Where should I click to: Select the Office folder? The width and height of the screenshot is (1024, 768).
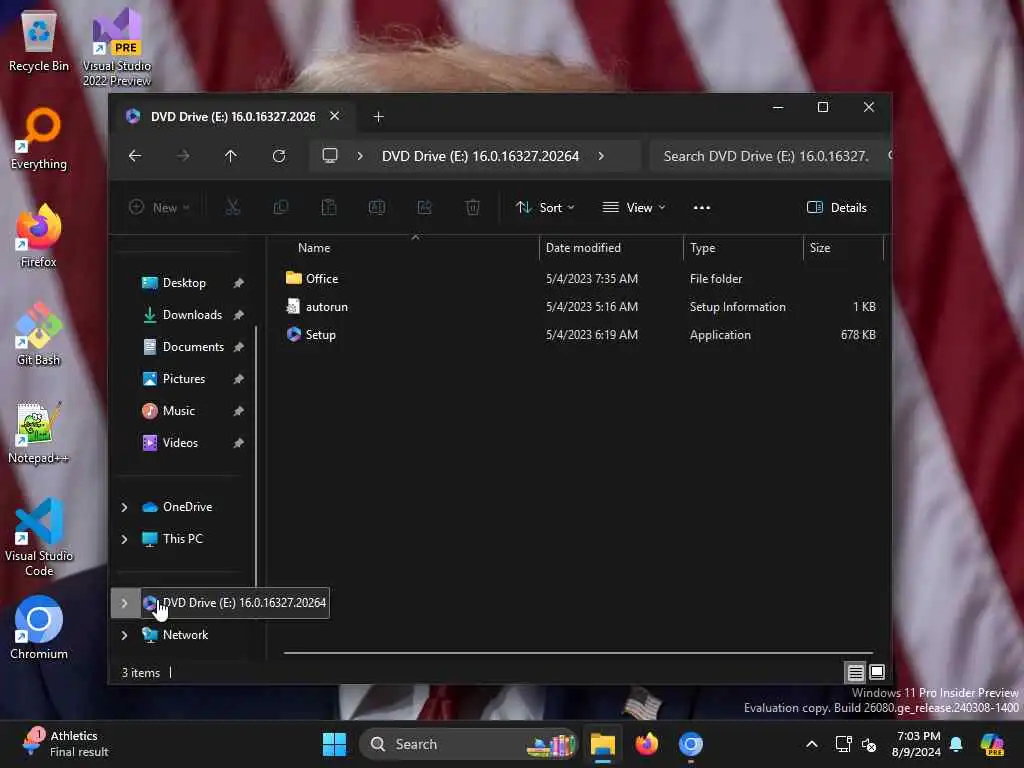click(321, 279)
